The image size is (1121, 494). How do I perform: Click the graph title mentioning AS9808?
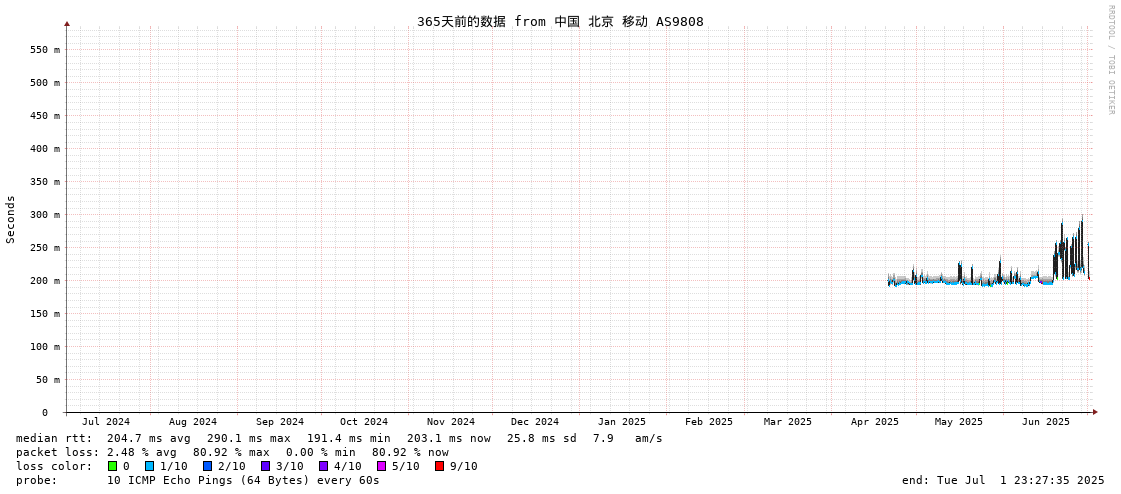coord(560,21)
